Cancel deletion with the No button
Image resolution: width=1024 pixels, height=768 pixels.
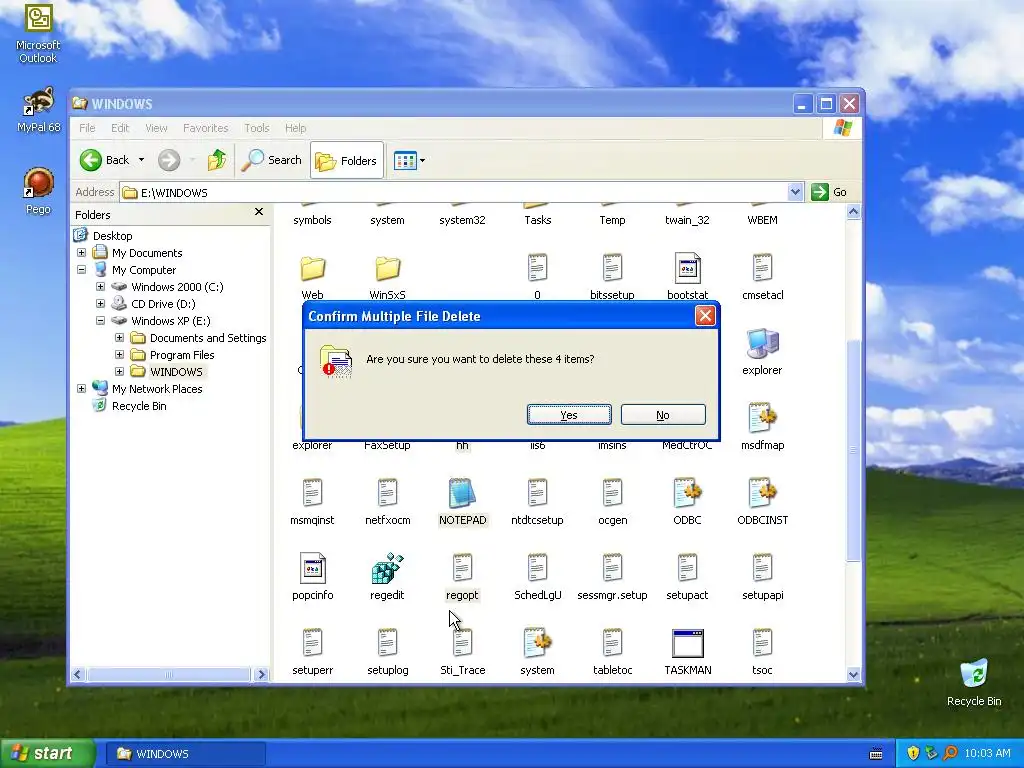pyautogui.click(x=663, y=415)
